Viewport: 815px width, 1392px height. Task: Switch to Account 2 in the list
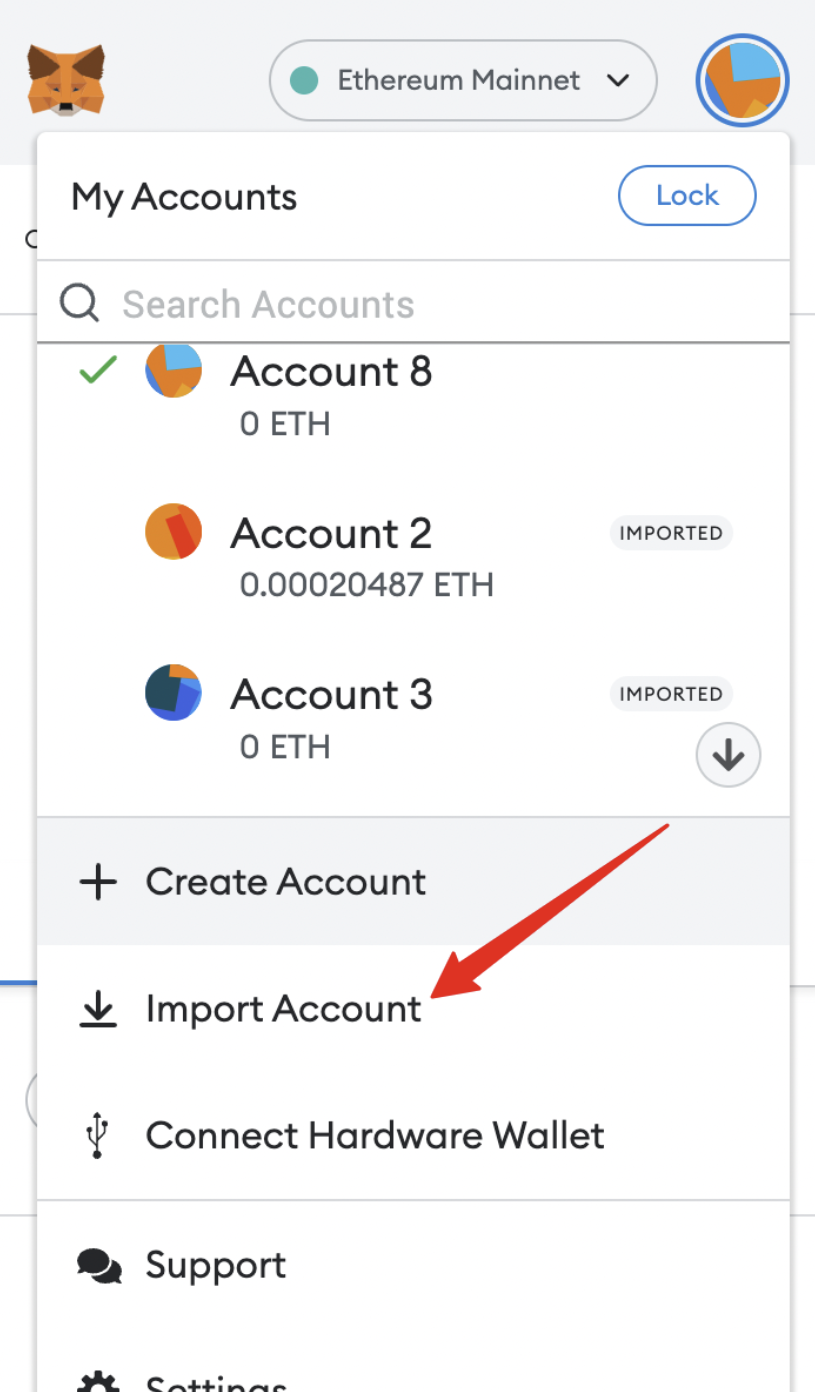pos(413,555)
